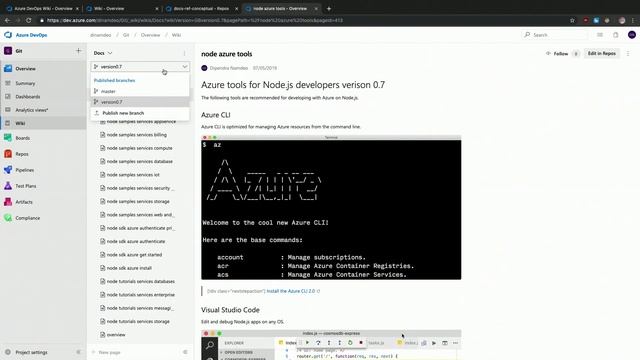Open Project settings
Image resolution: width=640 pixels, height=360 pixels.
(32, 352)
